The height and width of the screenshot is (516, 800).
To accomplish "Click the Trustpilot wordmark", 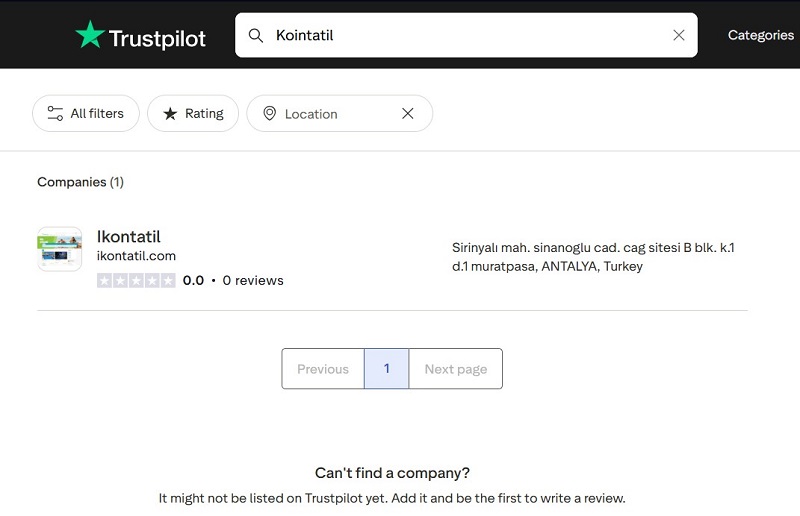I will pos(157,38).
